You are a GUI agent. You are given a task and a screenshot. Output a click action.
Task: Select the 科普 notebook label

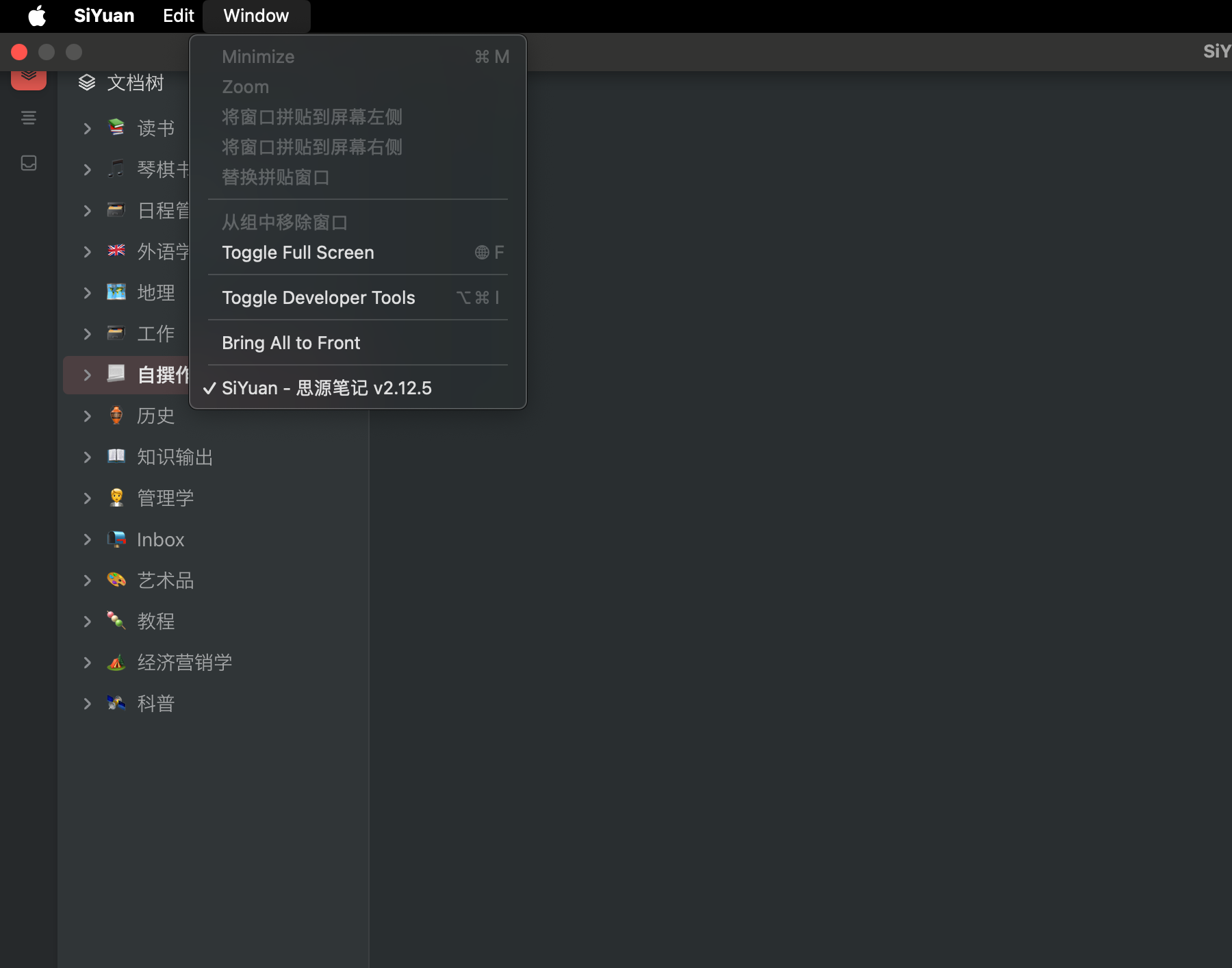pyautogui.click(x=156, y=704)
